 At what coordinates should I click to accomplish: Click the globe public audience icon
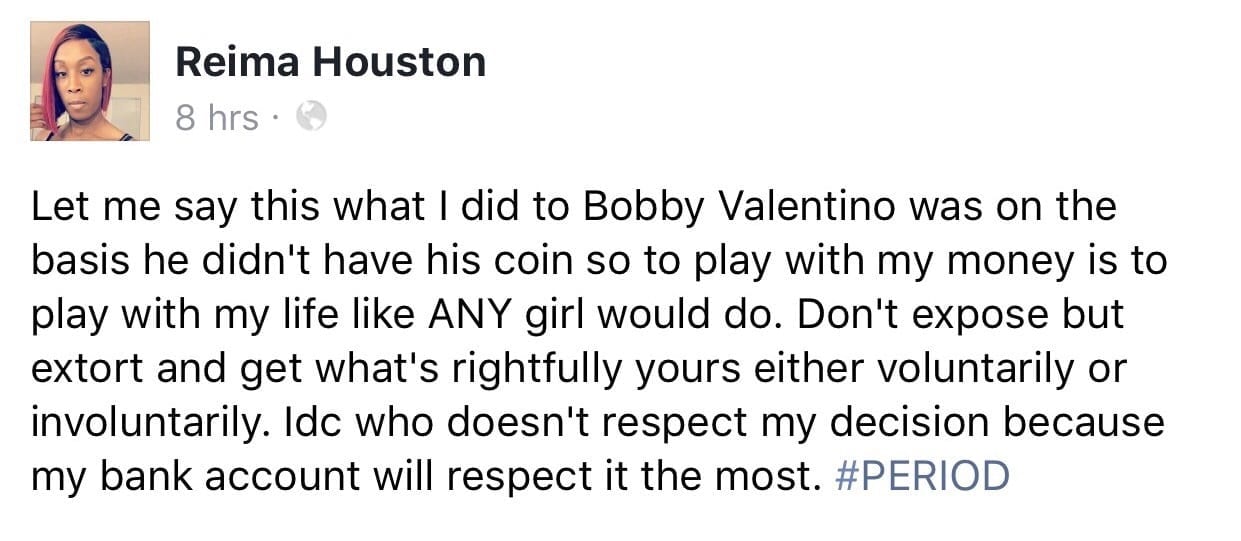[x=312, y=119]
